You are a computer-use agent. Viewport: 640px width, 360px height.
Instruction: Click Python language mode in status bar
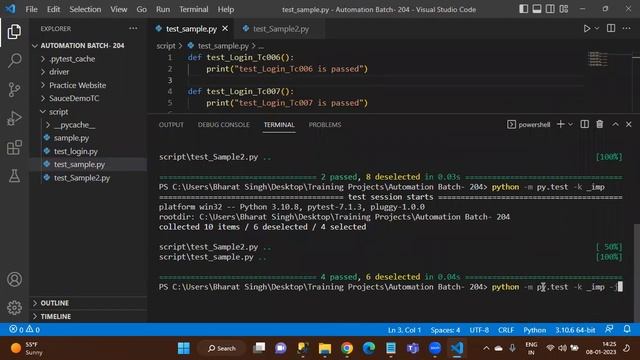click(535, 330)
